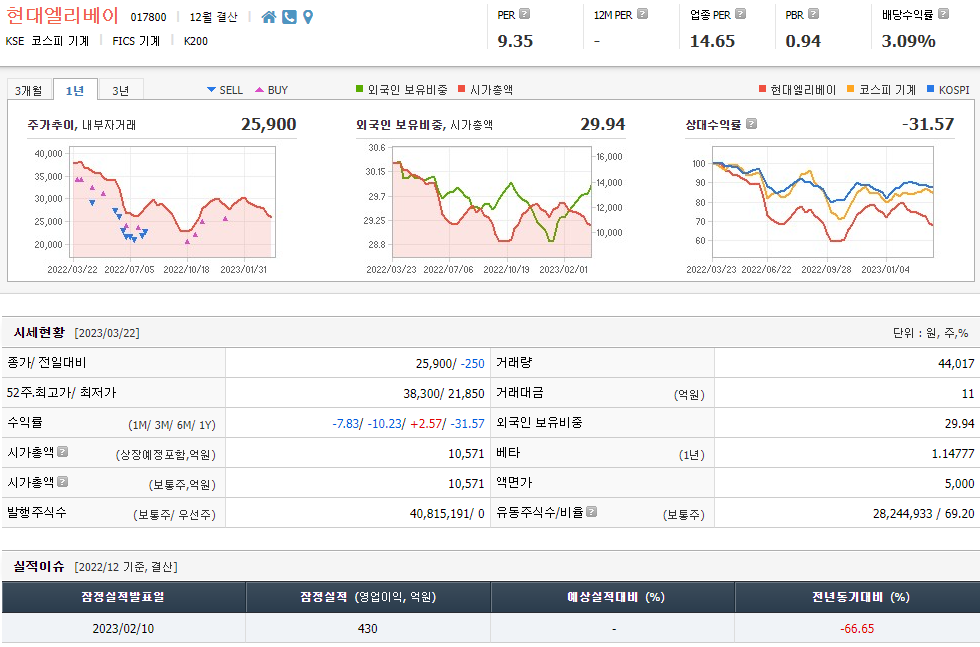The height and width of the screenshot is (647, 980).
Task: Click the announcement date 2023/02/10
Action: point(123,628)
